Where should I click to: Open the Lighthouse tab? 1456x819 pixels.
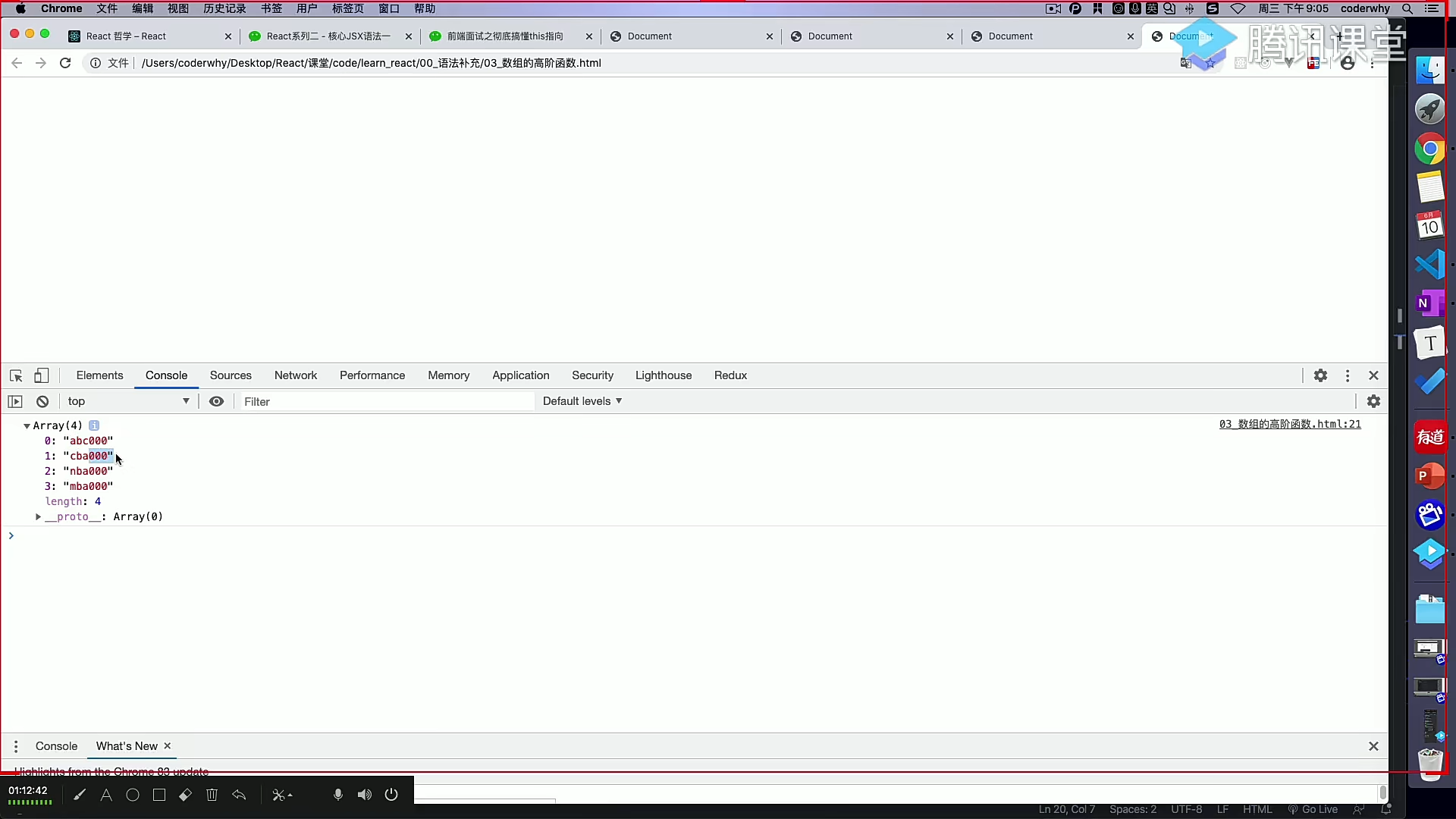(x=664, y=375)
